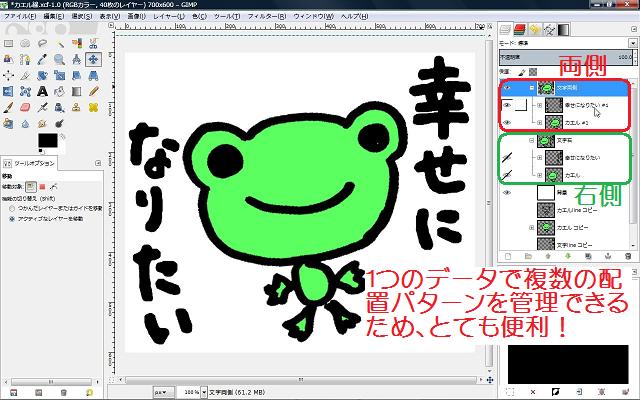Expand the カエル コピー layer group

(x=532, y=228)
